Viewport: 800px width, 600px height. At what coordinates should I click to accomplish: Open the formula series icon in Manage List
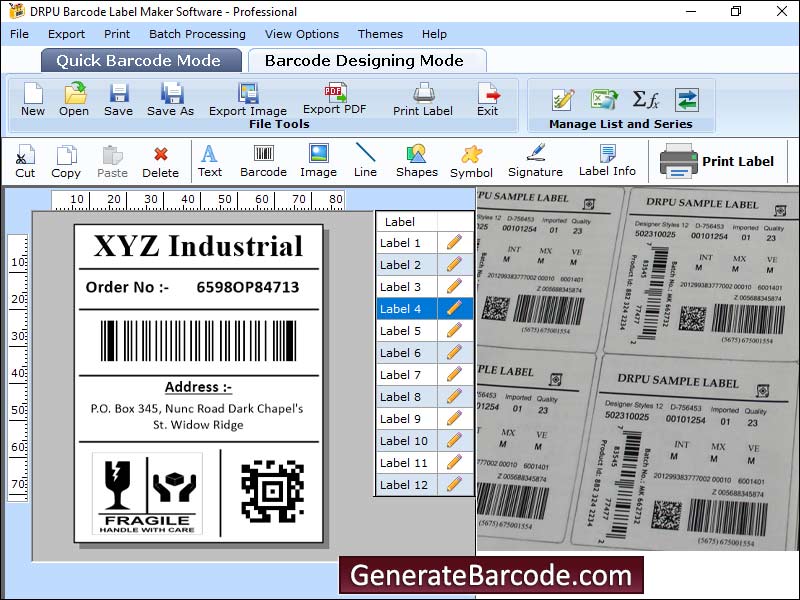click(645, 100)
